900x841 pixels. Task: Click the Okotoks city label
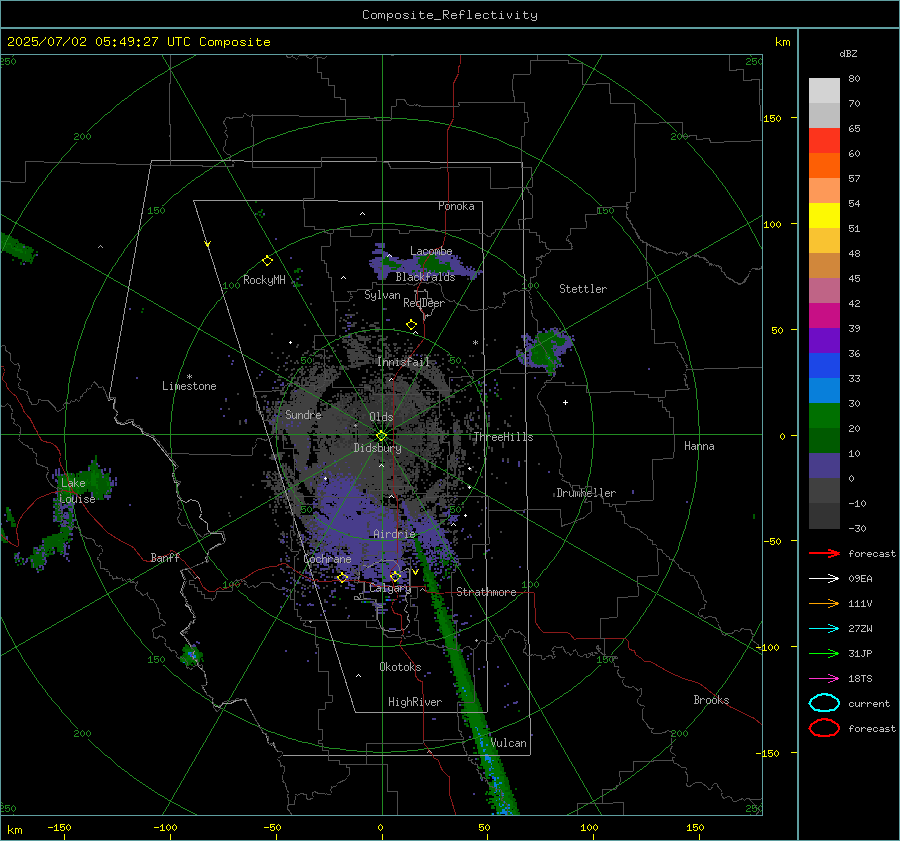(x=400, y=667)
